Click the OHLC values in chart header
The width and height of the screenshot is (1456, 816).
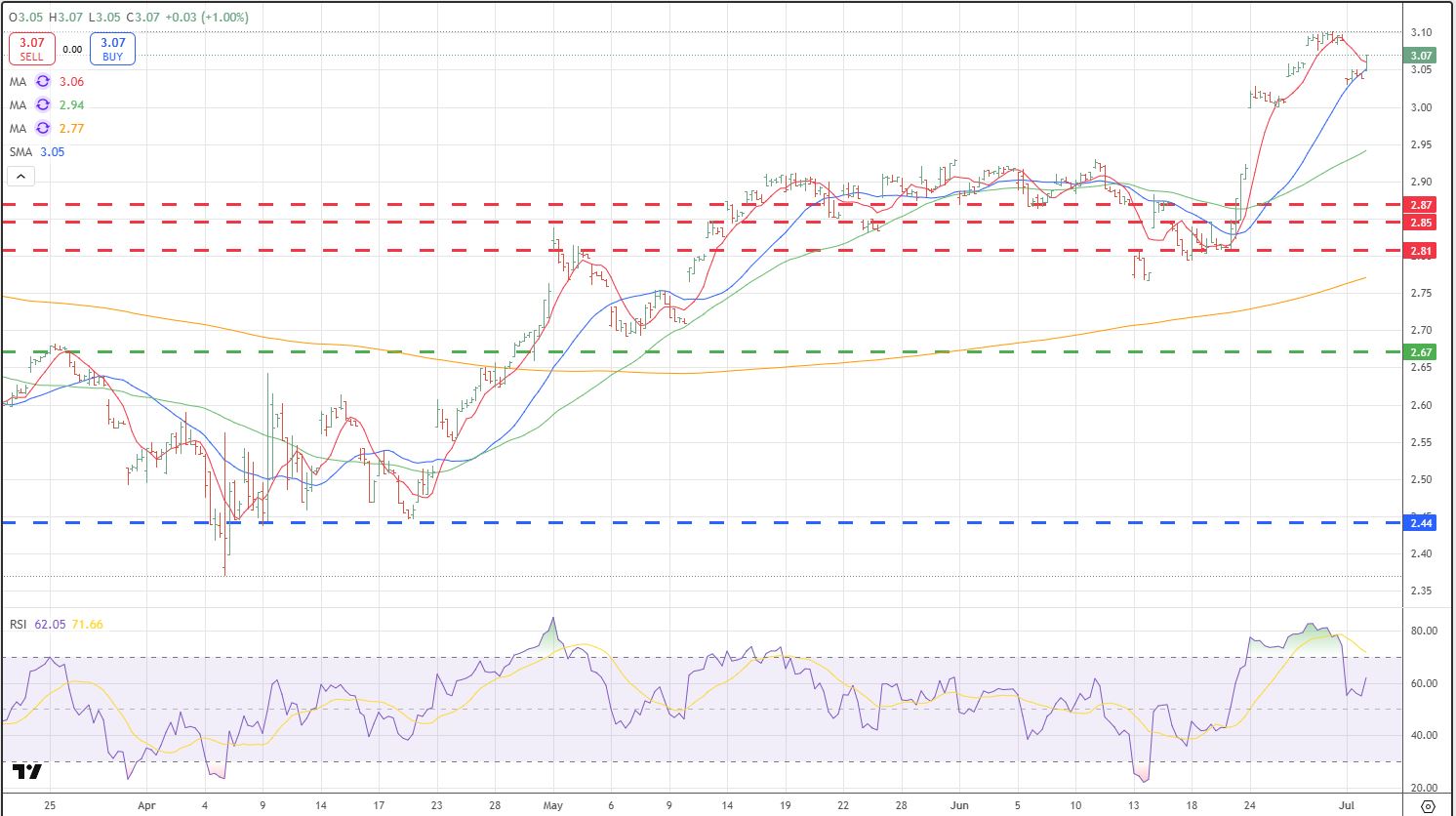127,18
